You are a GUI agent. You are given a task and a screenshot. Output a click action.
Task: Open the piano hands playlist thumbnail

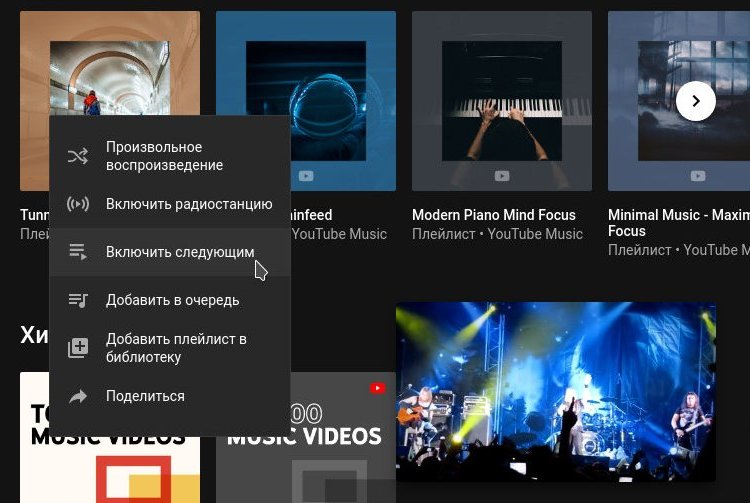[x=502, y=101]
